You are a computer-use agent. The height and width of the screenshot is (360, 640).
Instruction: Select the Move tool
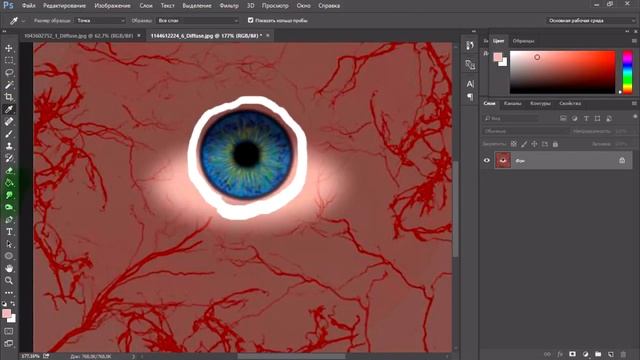tap(9, 48)
